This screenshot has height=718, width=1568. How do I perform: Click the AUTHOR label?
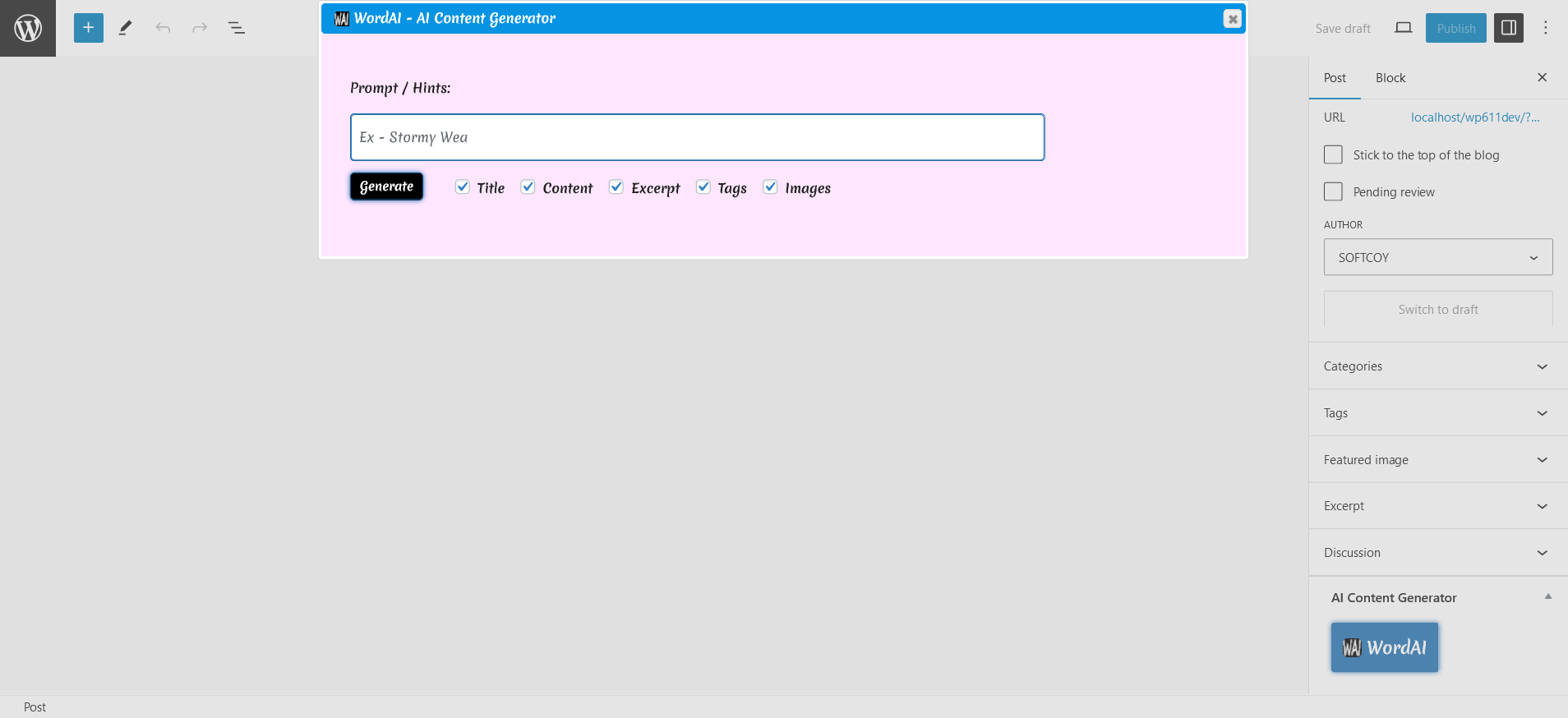1343,225
